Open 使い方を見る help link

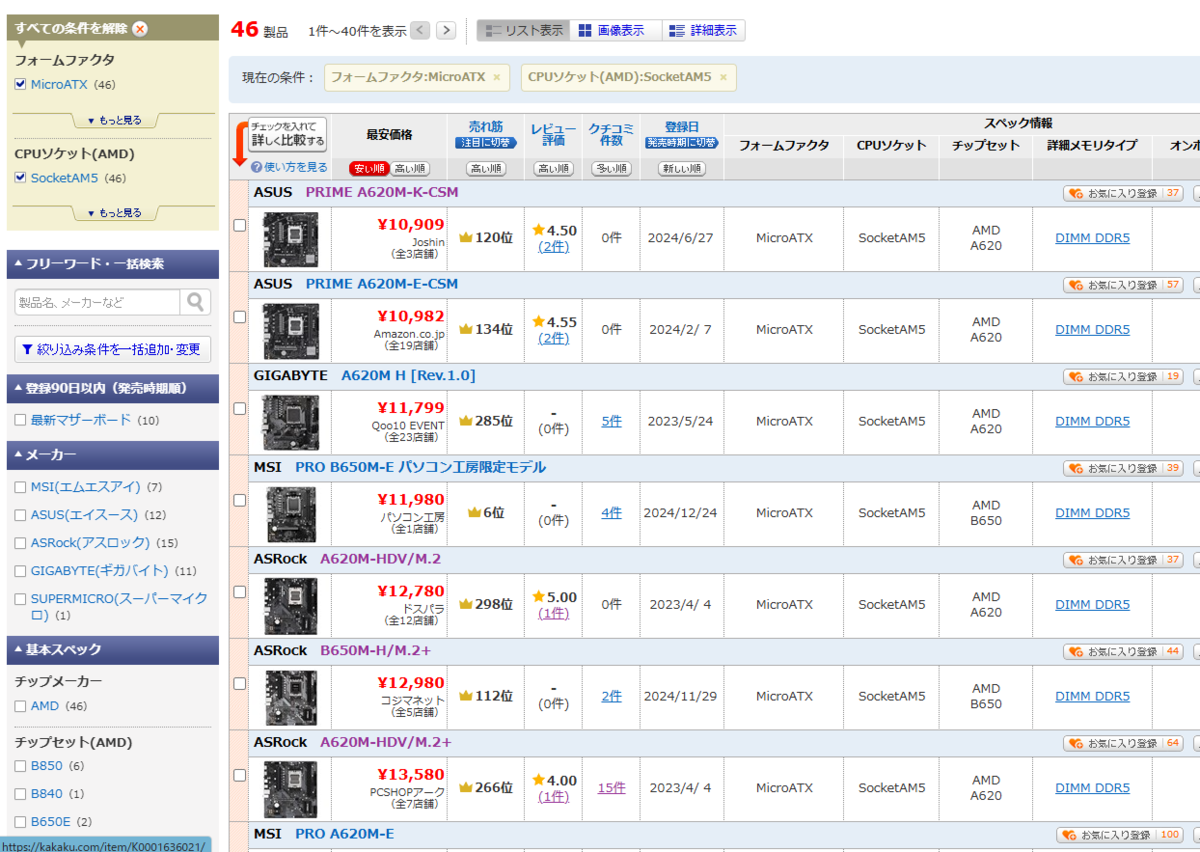(295, 168)
